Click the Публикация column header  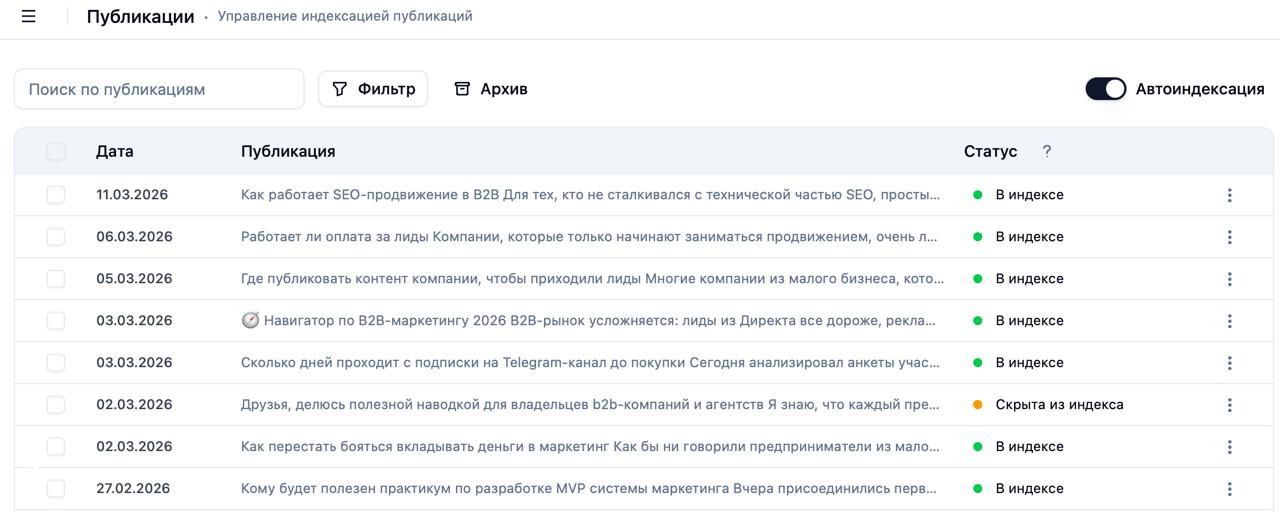click(x=288, y=151)
